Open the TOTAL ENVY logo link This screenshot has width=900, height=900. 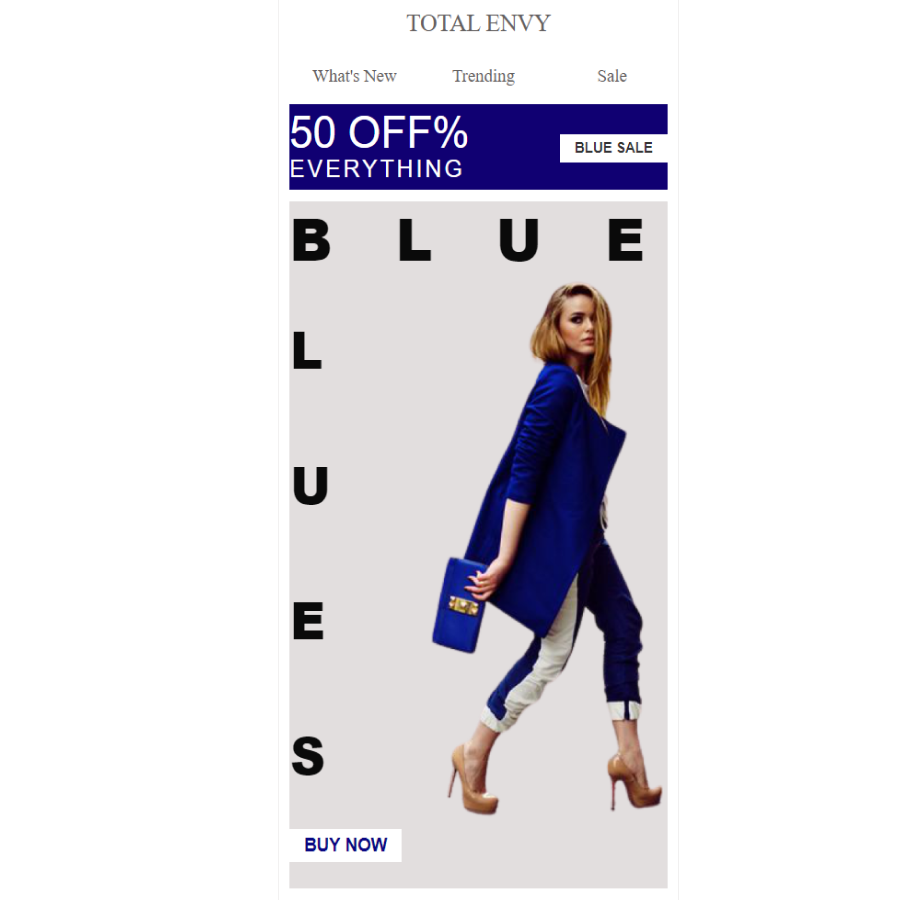point(478,24)
